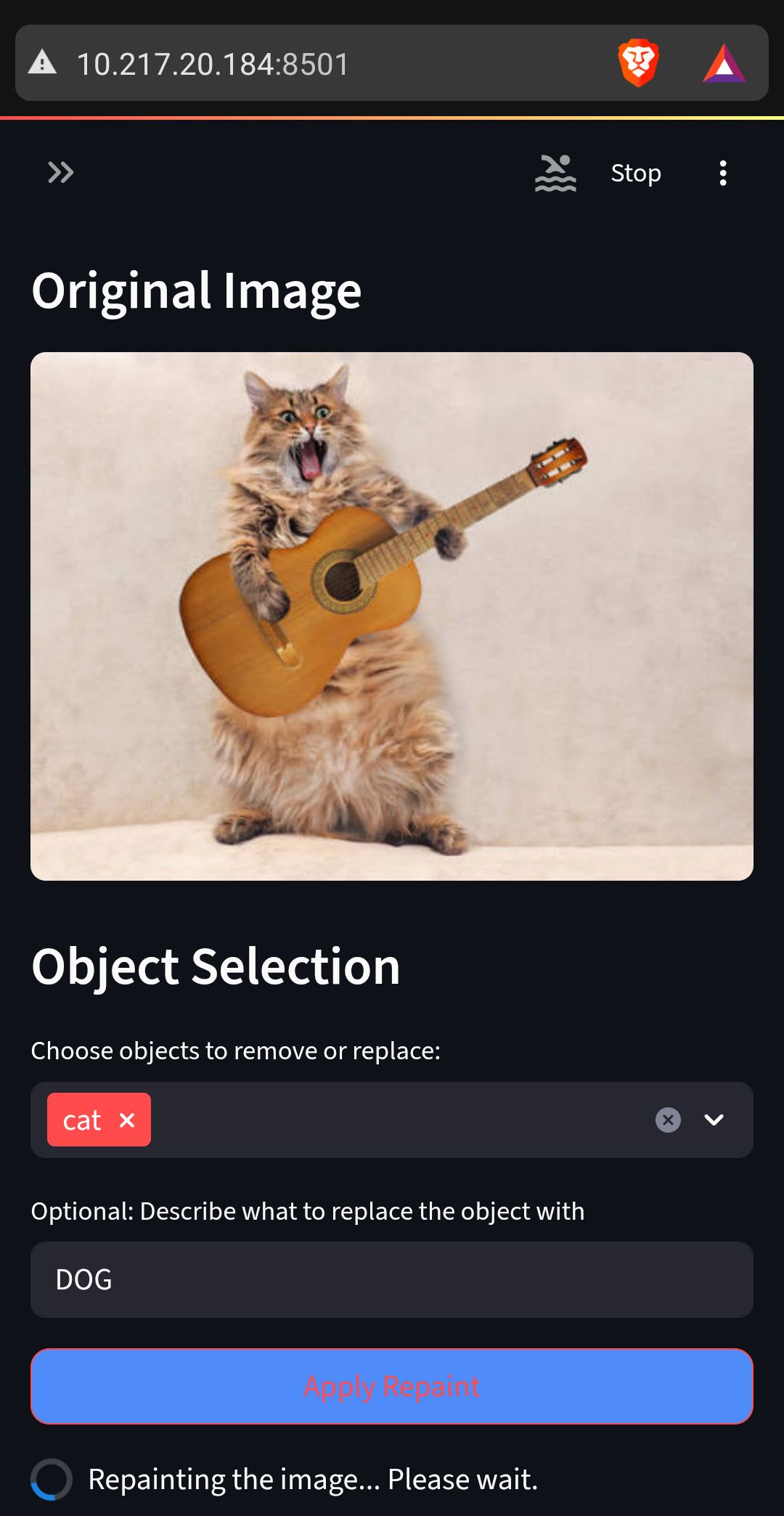Select the address bar URL
The height and width of the screenshot is (1516, 784).
pyautogui.click(x=213, y=64)
